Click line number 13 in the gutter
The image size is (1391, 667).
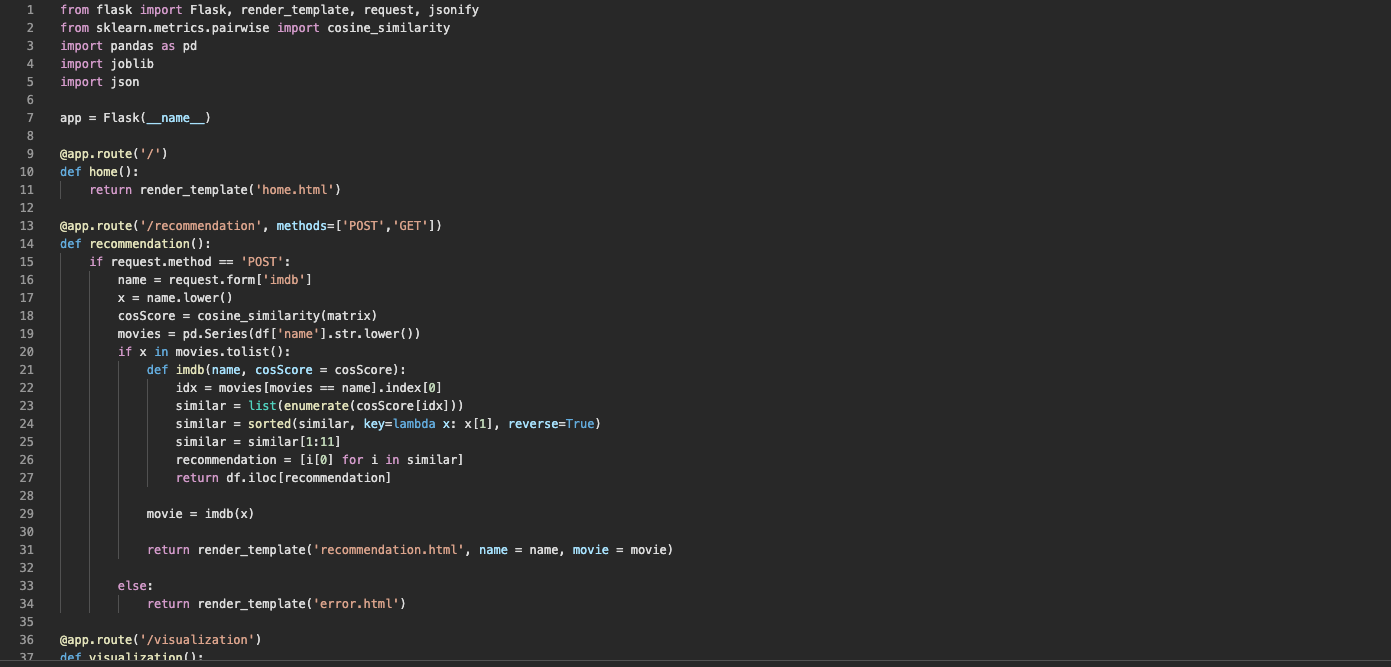pos(27,226)
